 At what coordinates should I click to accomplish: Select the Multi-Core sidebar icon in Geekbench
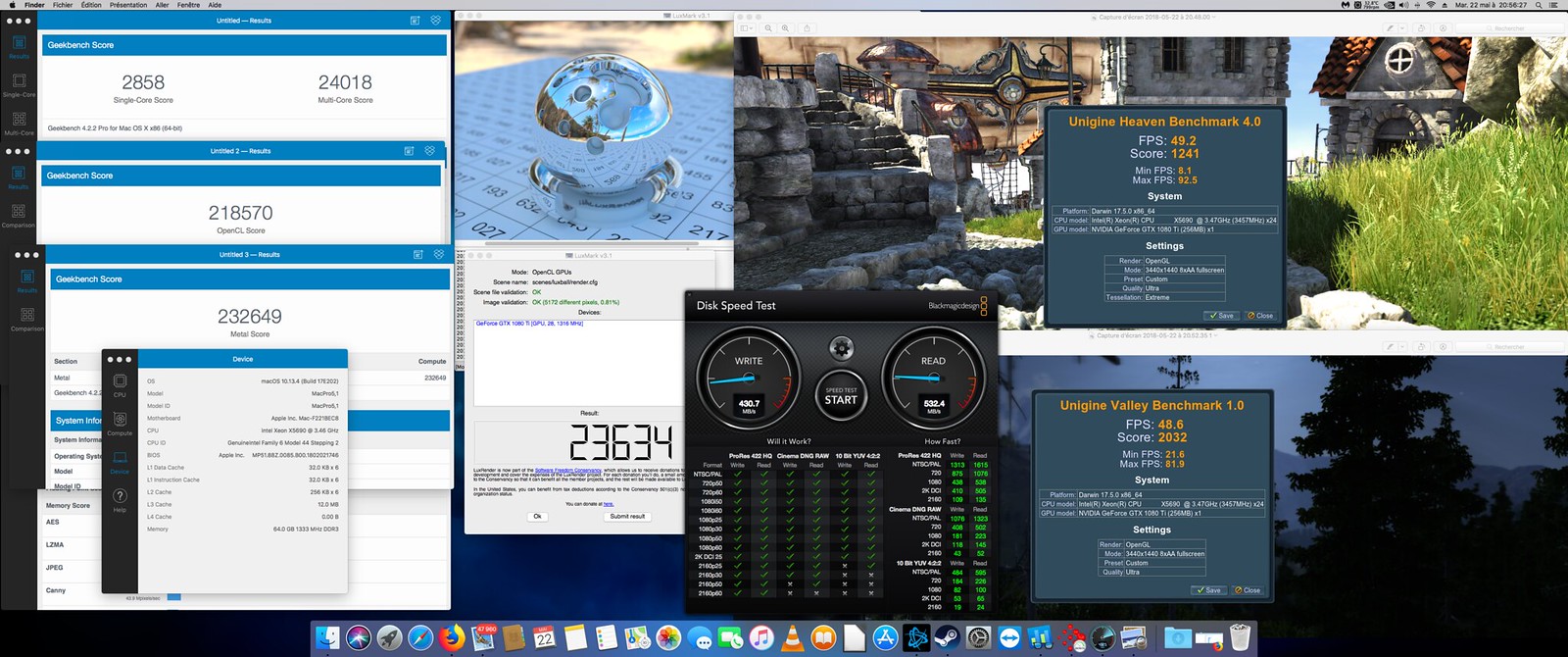(x=19, y=123)
